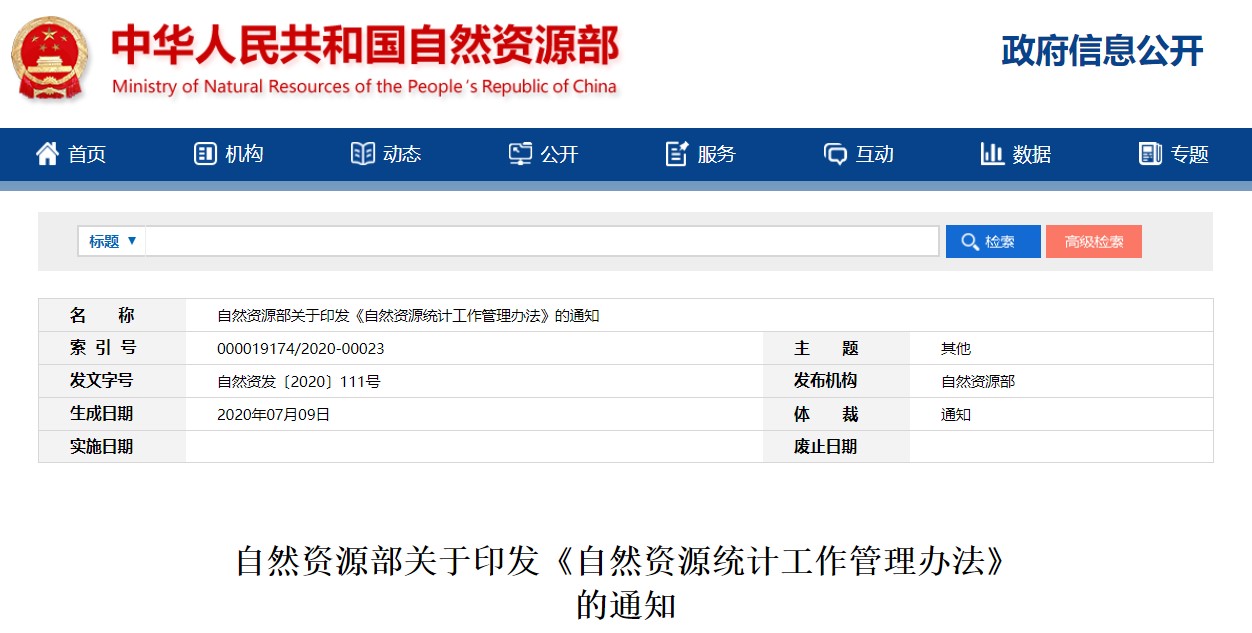Select the 服务 navigation label
Image resolution: width=1252 pixels, height=633 pixels.
point(717,154)
